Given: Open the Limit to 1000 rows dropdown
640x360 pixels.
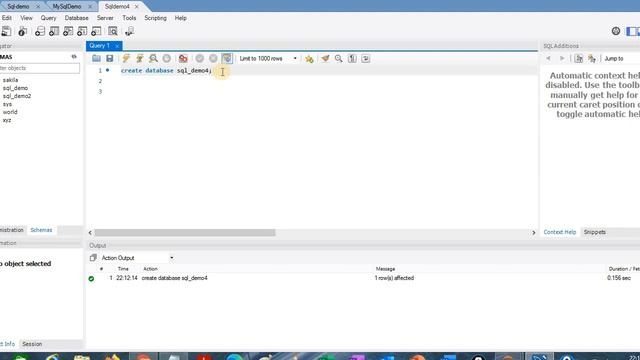Looking at the screenshot, I should (x=268, y=58).
